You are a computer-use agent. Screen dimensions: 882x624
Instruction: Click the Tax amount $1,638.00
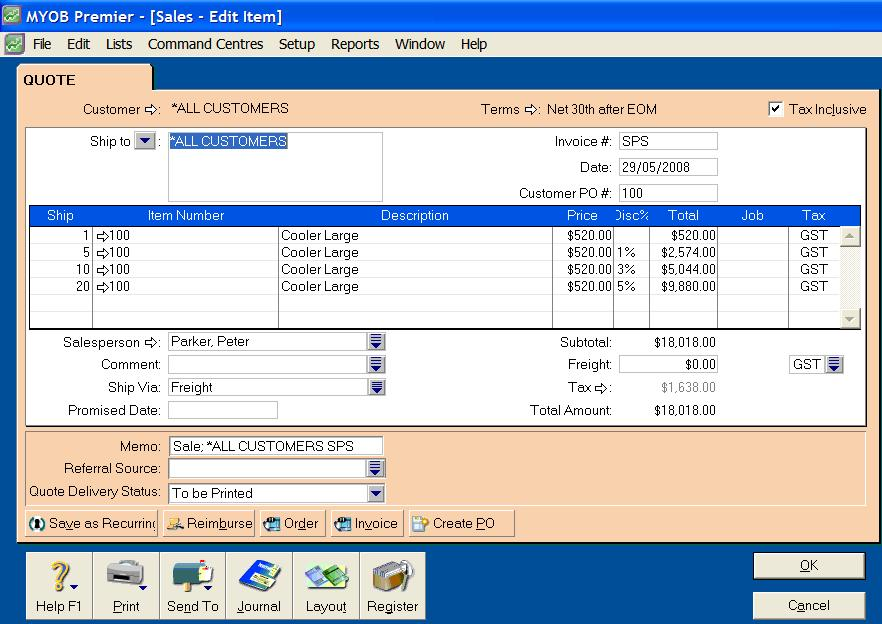[688, 388]
